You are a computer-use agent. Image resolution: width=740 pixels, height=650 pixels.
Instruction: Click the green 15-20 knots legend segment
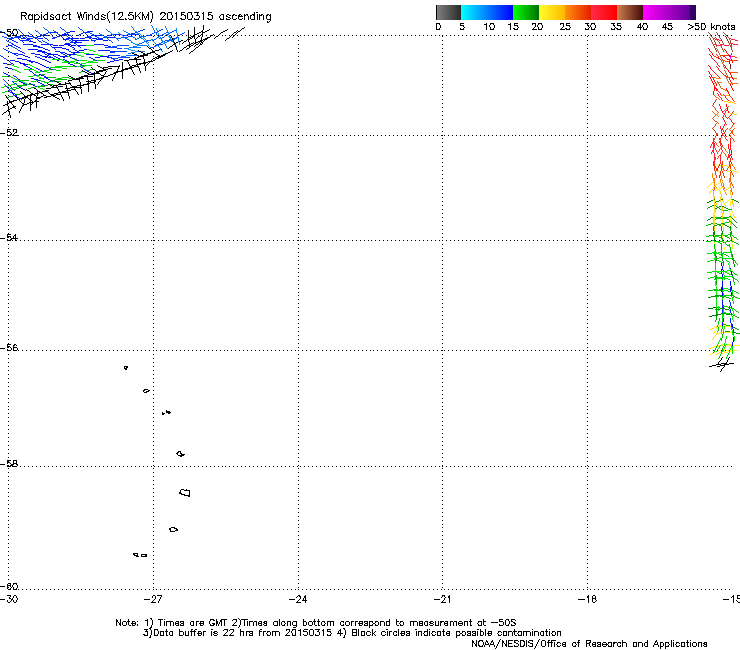[526, 12]
